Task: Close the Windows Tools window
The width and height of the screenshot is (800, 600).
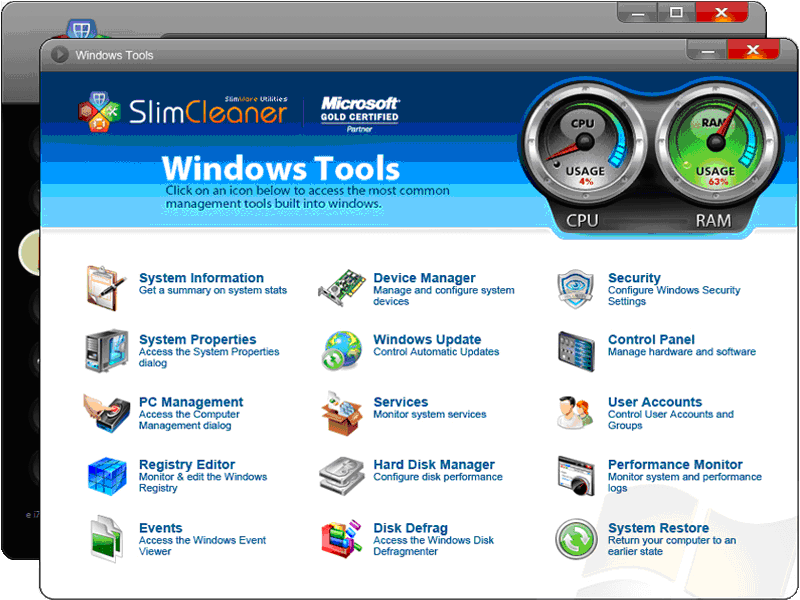Action: click(x=753, y=50)
